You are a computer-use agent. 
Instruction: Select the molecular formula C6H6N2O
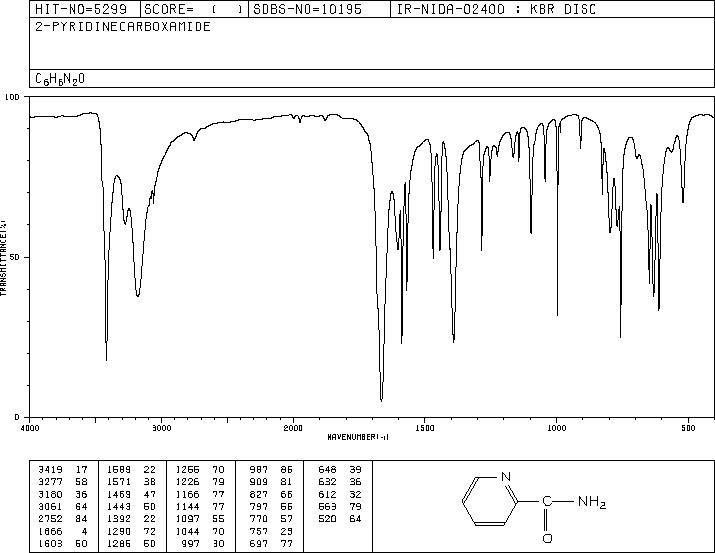60,79
